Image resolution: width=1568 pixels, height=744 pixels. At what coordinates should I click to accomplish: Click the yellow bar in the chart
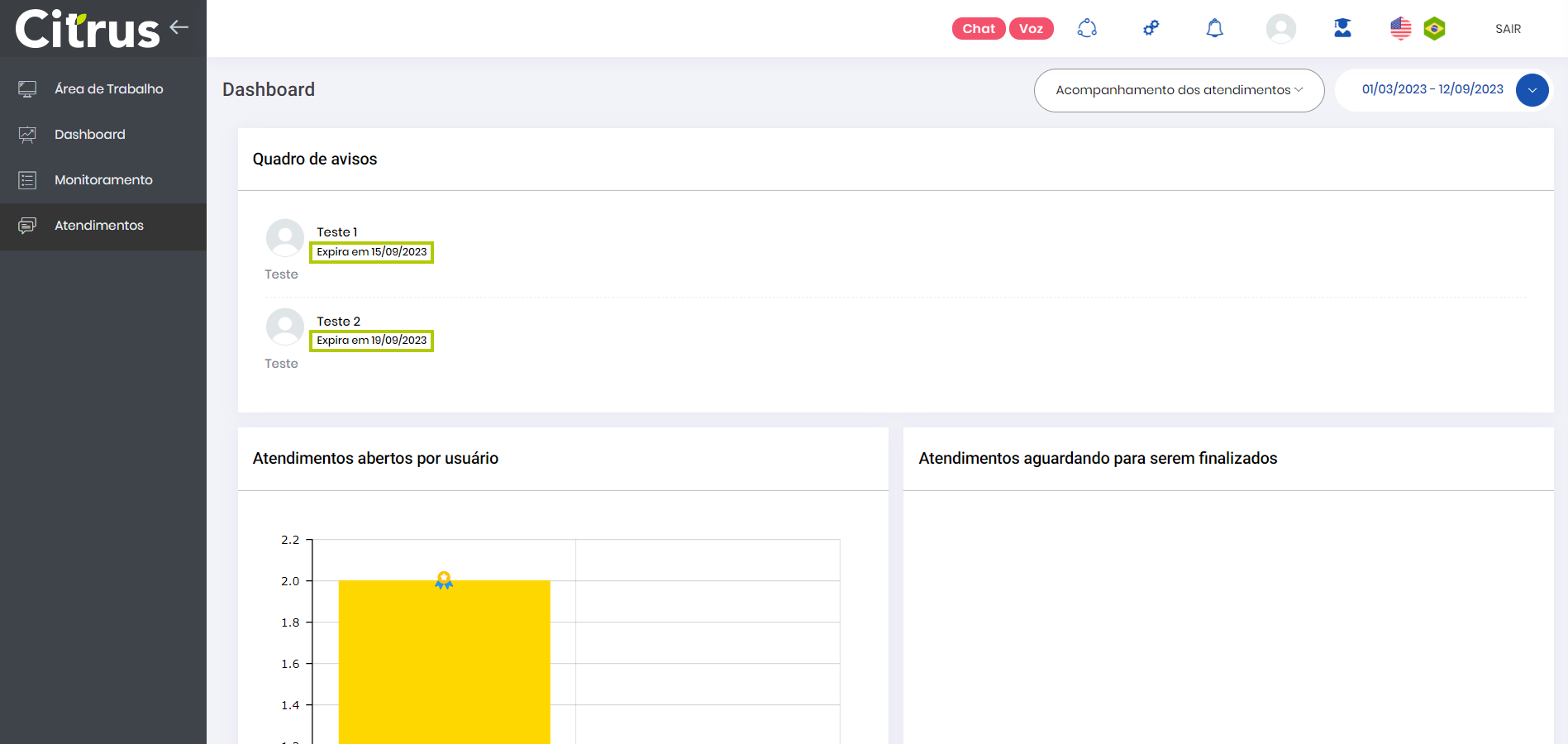coord(444,661)
